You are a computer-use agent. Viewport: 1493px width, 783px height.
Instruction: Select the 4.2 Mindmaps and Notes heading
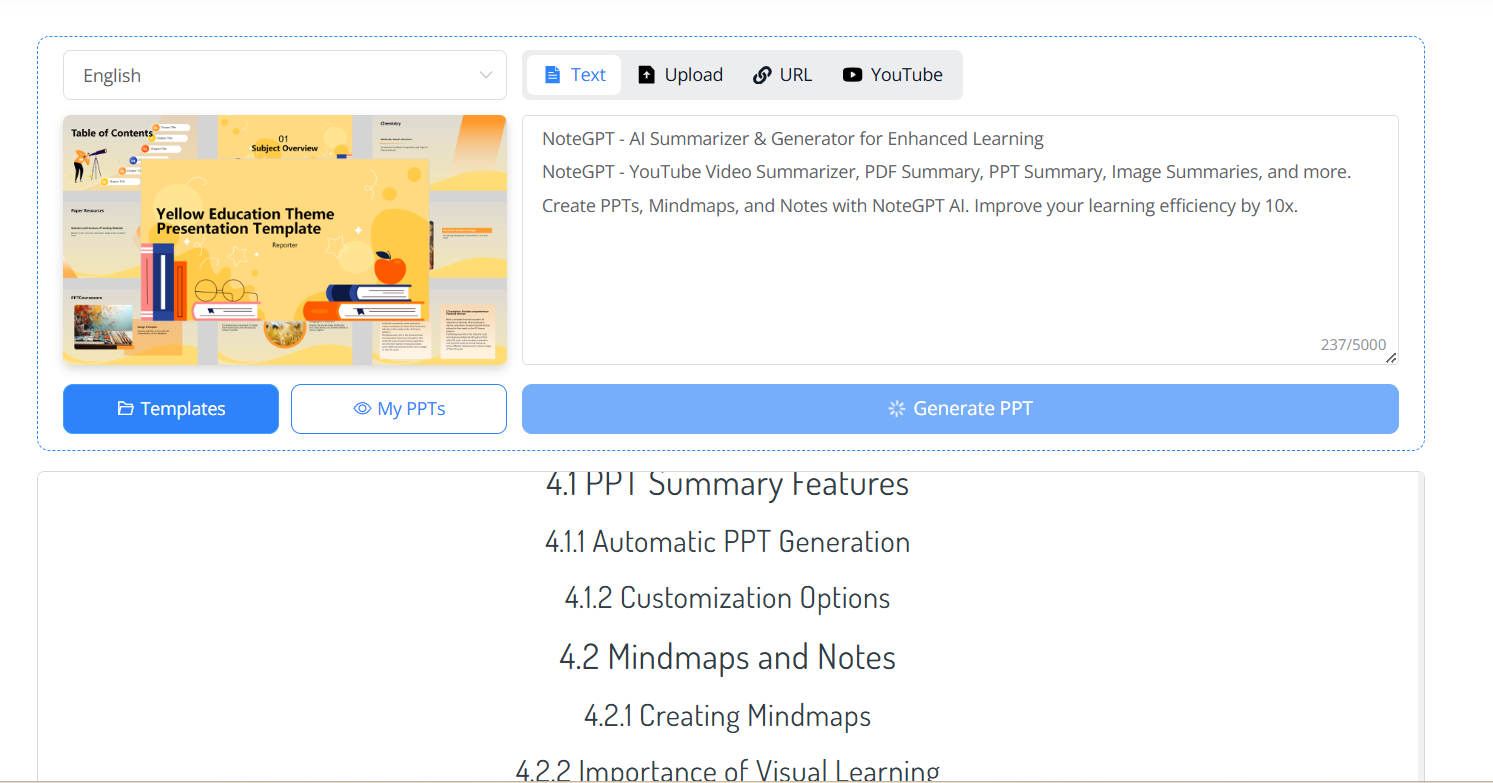(x=727, y=657)
